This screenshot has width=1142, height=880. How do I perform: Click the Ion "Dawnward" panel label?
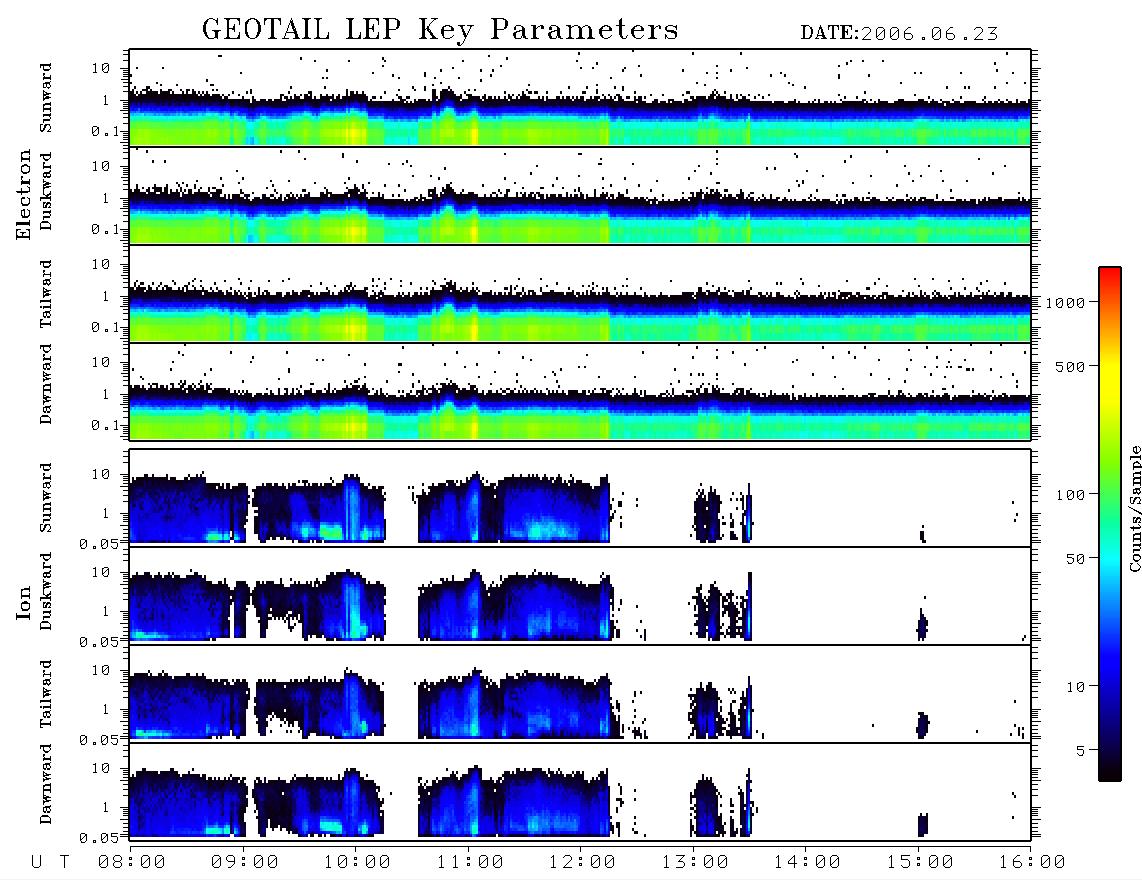(x=46, y=784)
